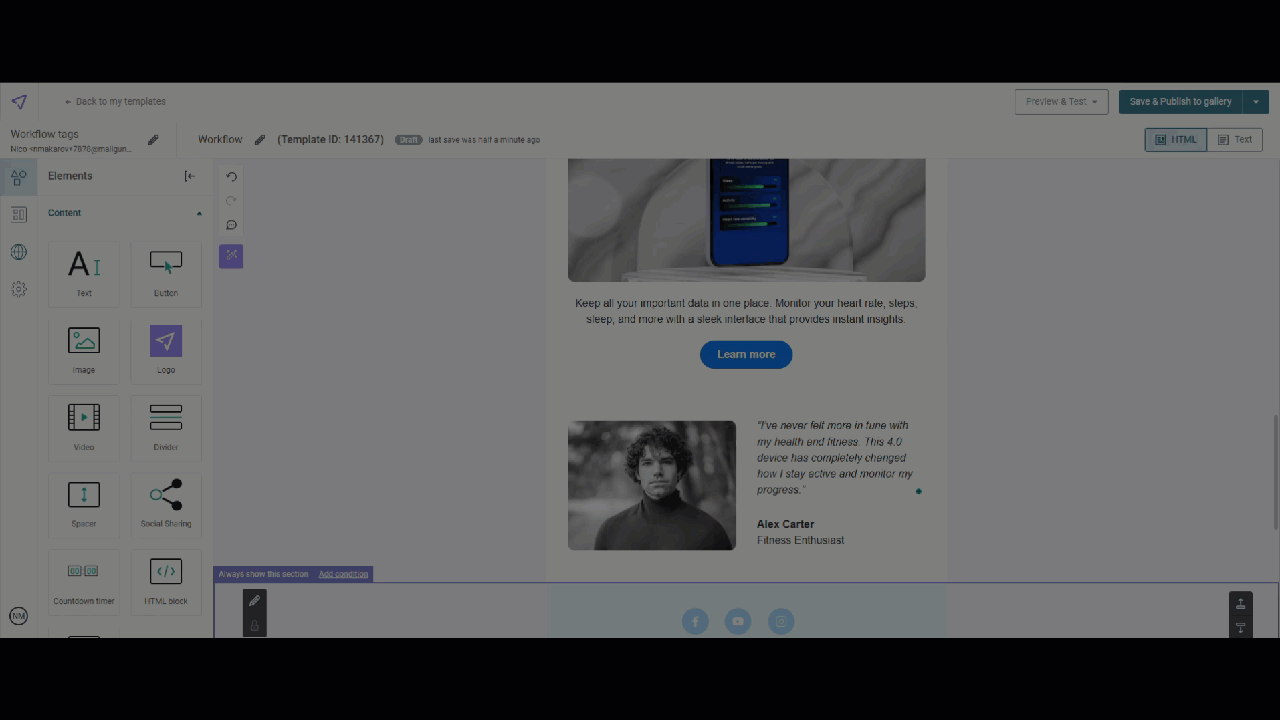The image size is (1280, 720).
Task: Collapse the Elements panel with arrow icon
Action: (189, 176)
